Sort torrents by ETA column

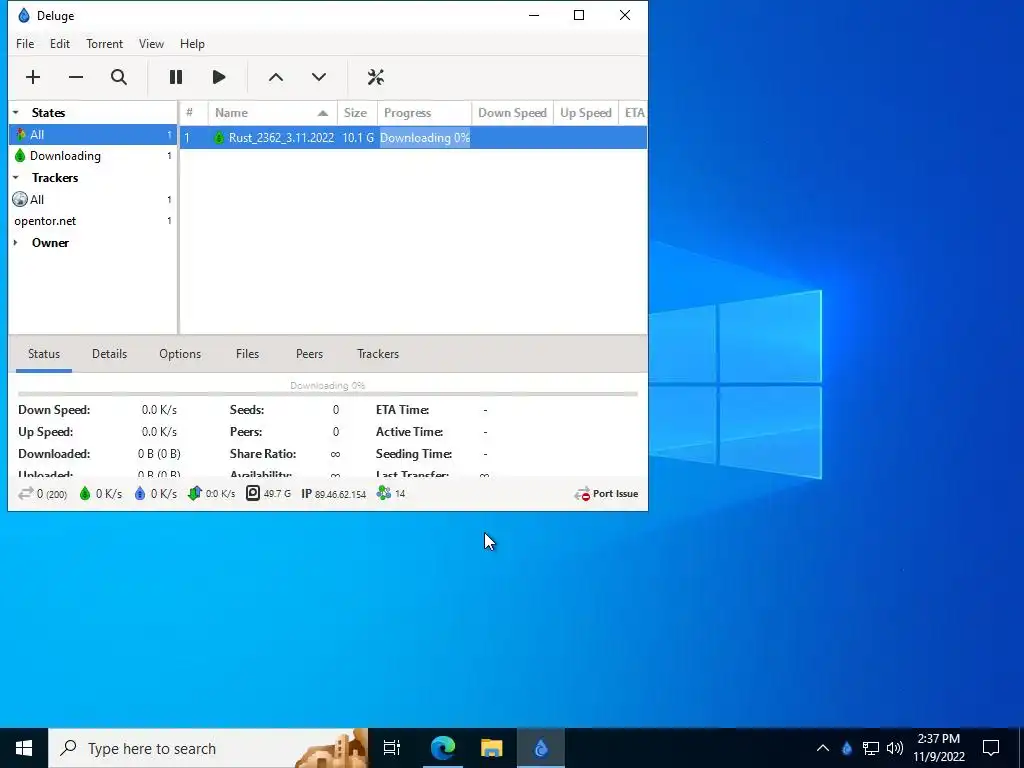point(633,113)
